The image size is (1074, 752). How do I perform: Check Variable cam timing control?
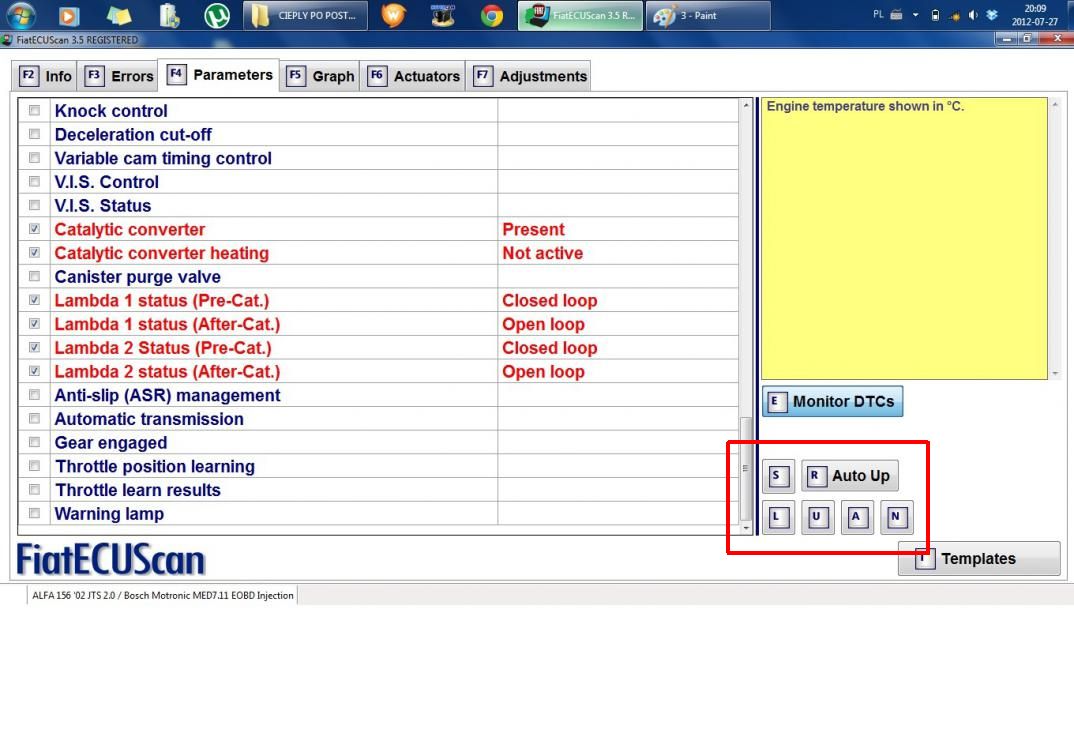click(34, 158)
